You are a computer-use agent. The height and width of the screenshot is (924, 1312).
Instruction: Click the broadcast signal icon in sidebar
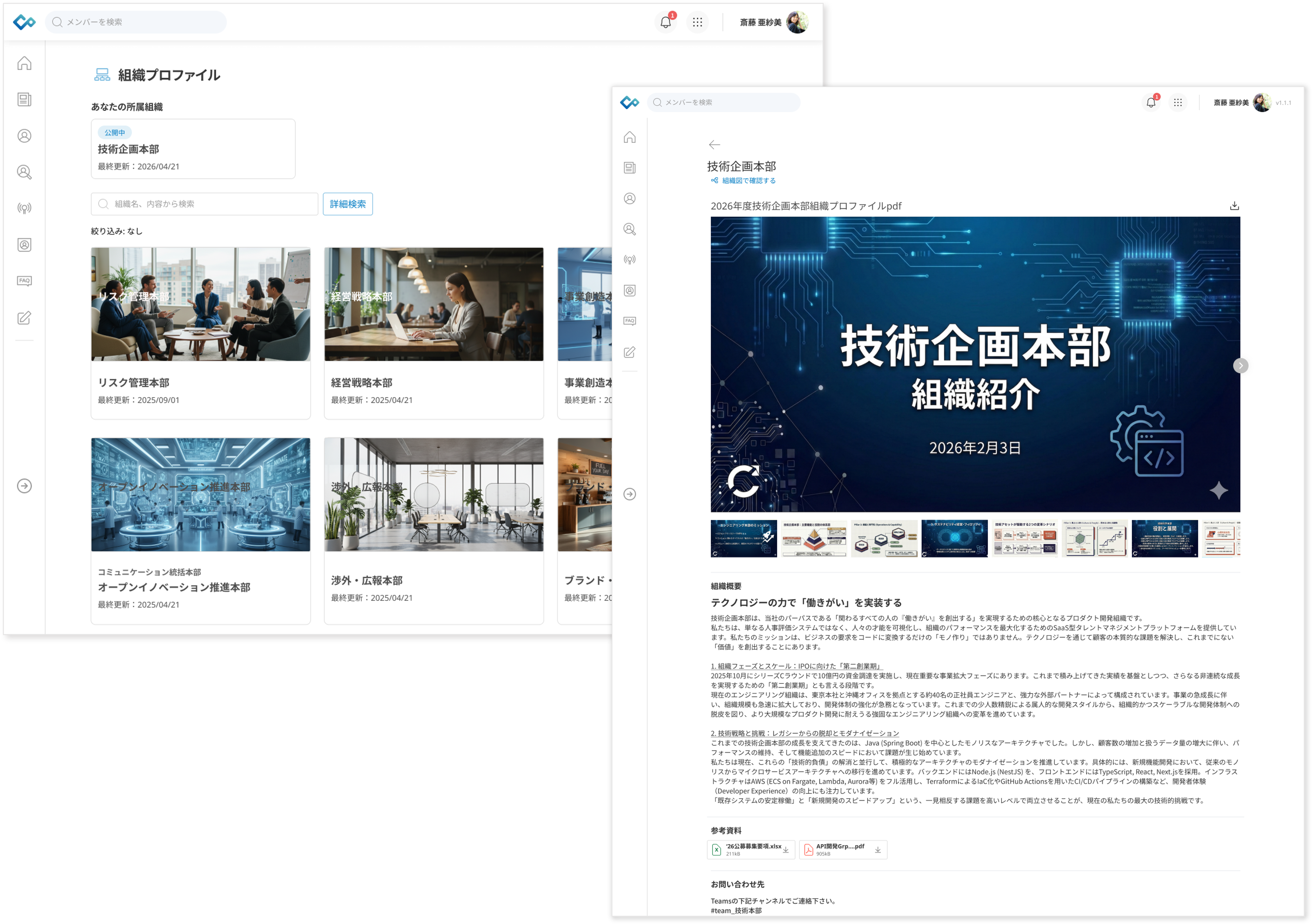tap(24, 208)
